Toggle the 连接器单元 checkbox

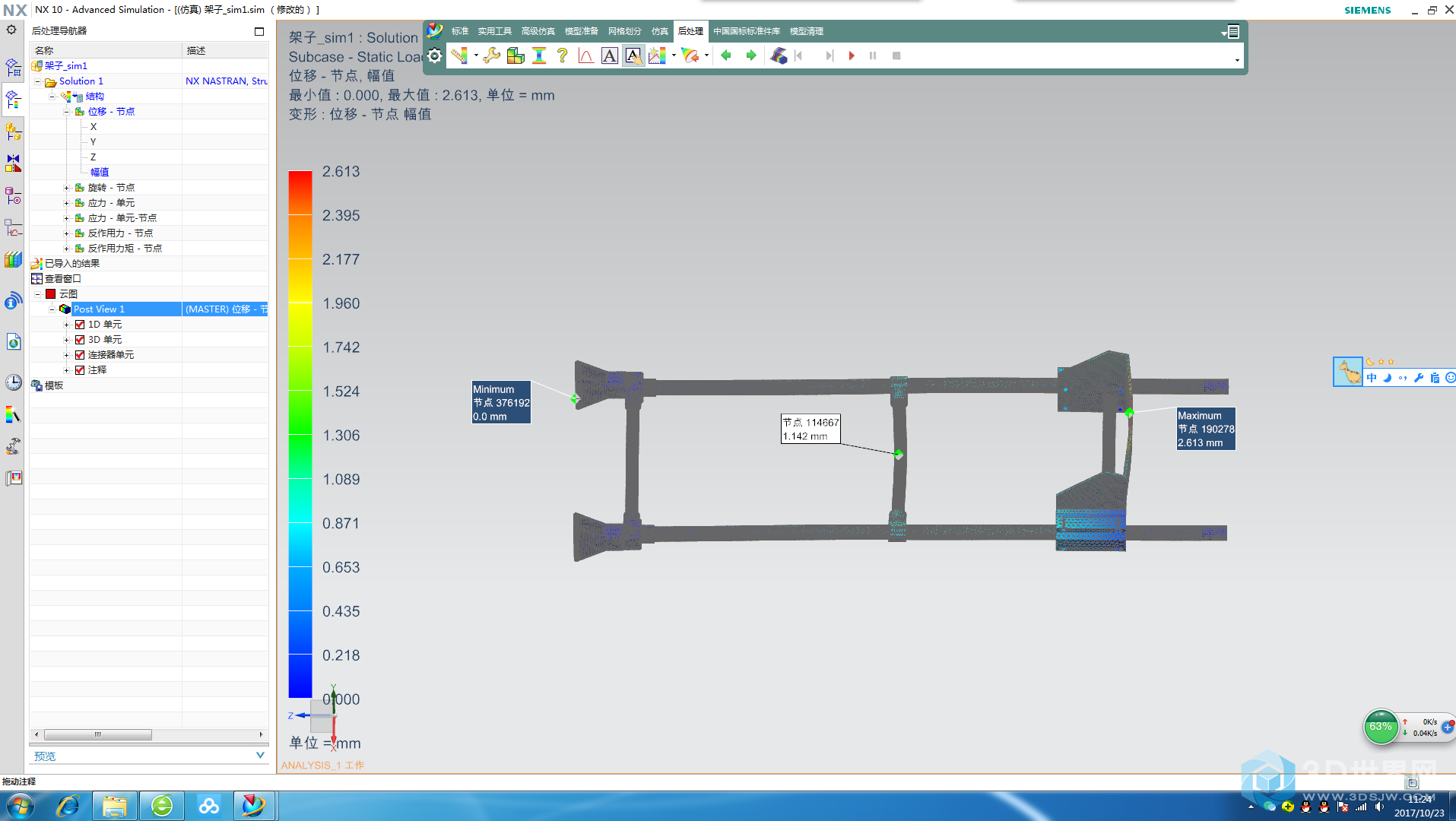tap(80, 355)
